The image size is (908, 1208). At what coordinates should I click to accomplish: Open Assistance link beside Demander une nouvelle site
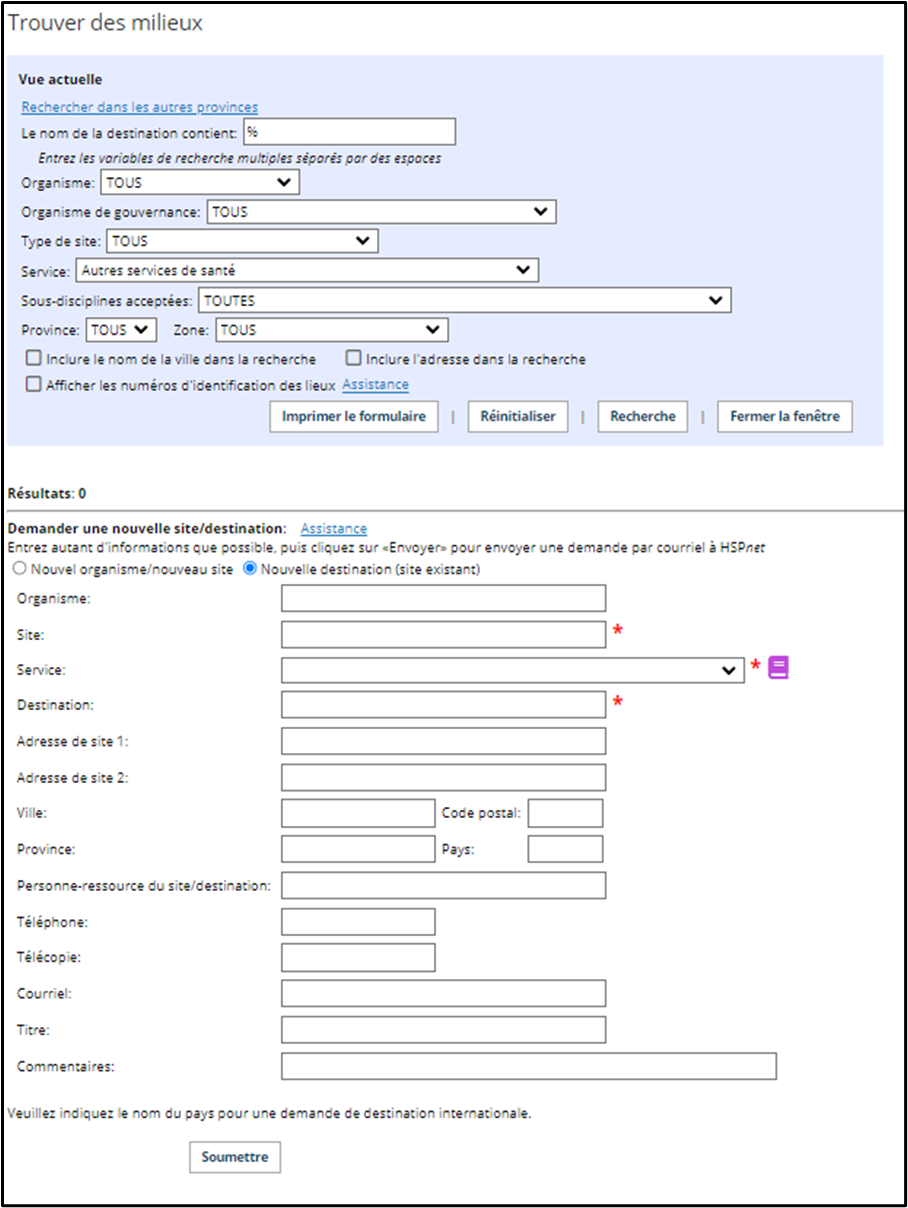click(334, 528)
